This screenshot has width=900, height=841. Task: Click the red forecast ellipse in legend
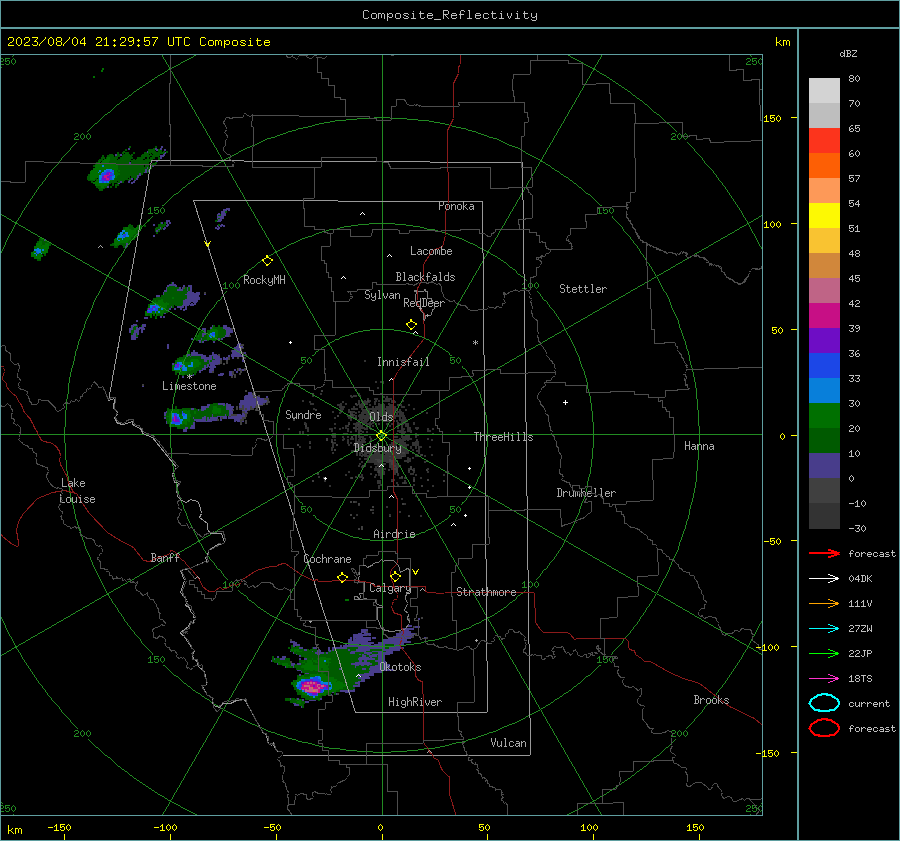(x=824, y=728)
